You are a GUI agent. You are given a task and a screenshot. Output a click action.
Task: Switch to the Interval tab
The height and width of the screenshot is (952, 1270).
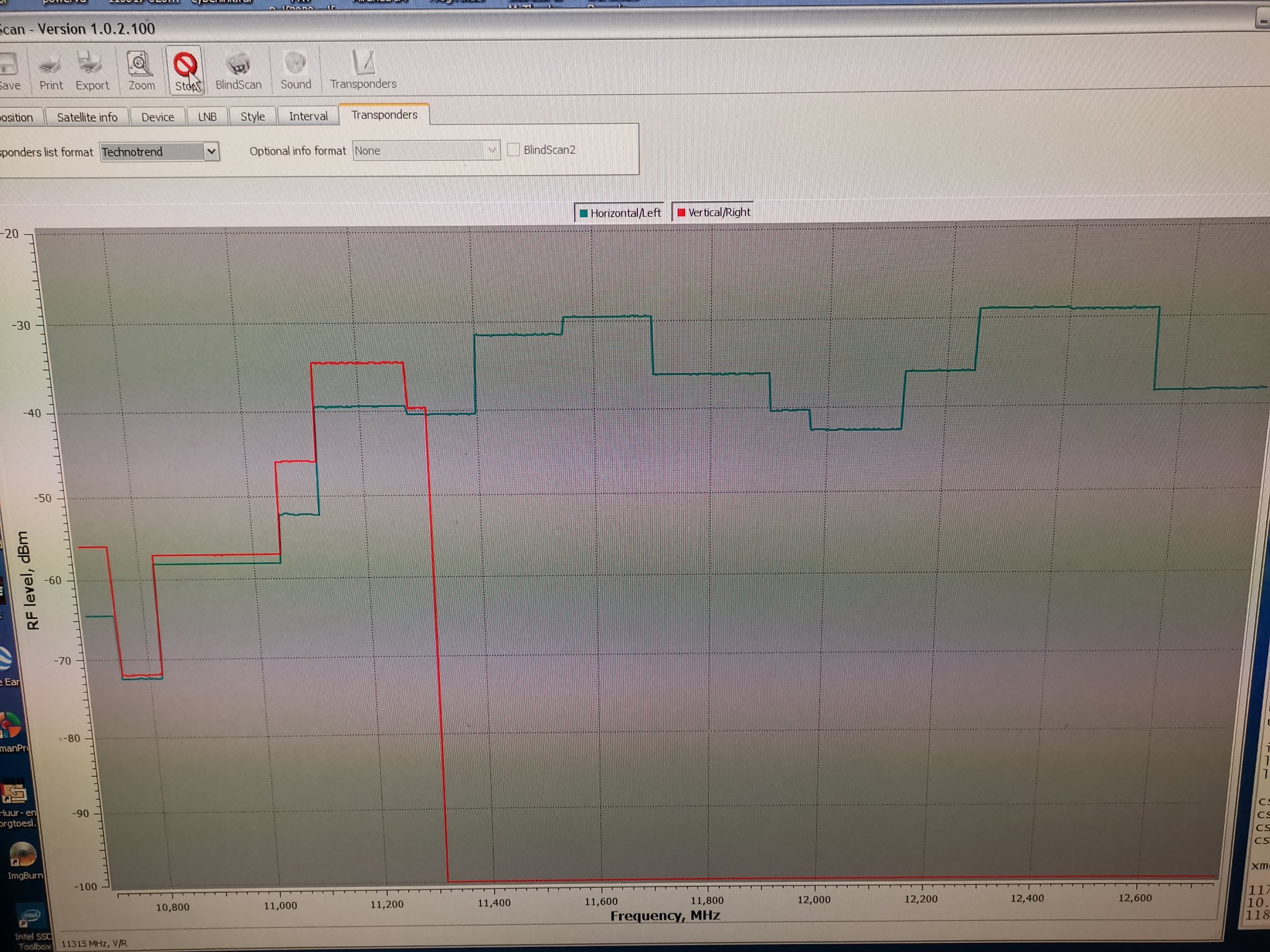coord(308,116)
